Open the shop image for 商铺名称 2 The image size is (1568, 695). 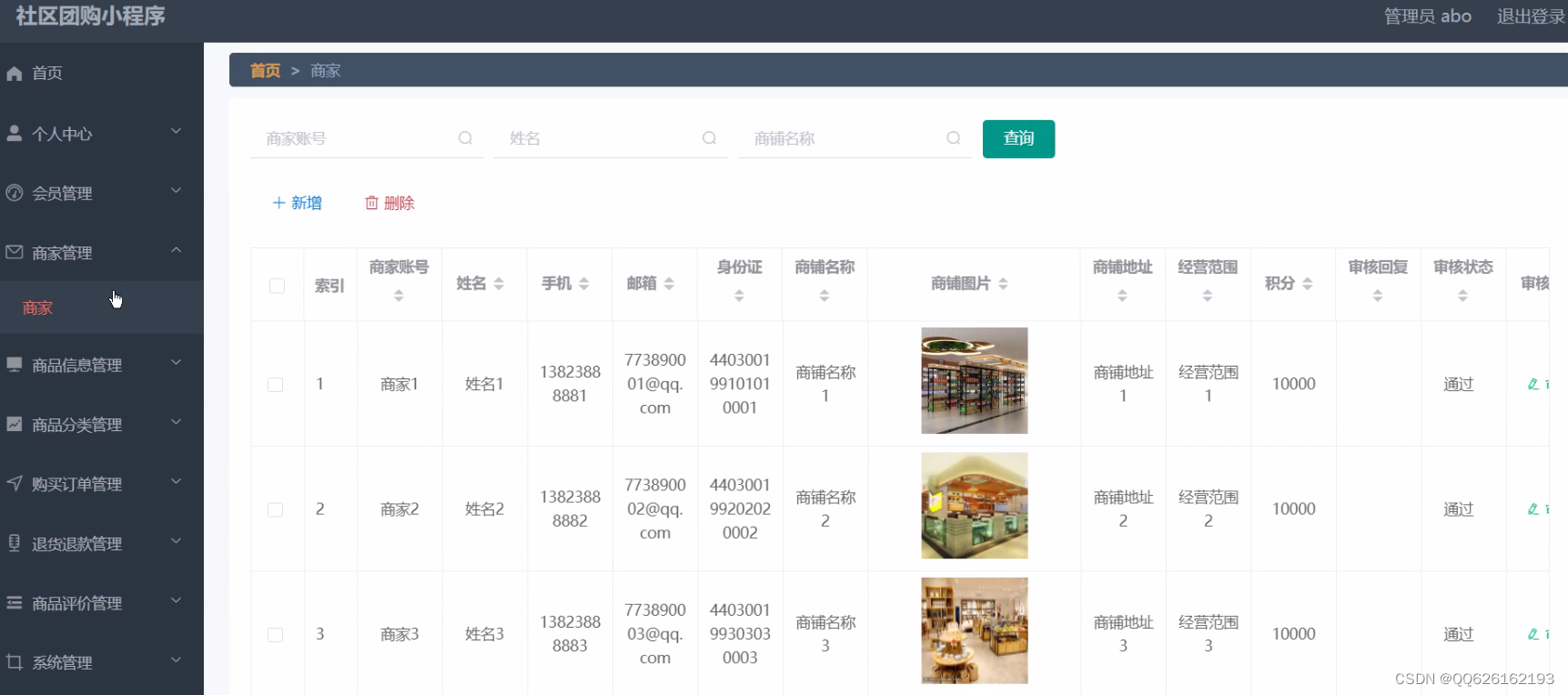[974, 506]
